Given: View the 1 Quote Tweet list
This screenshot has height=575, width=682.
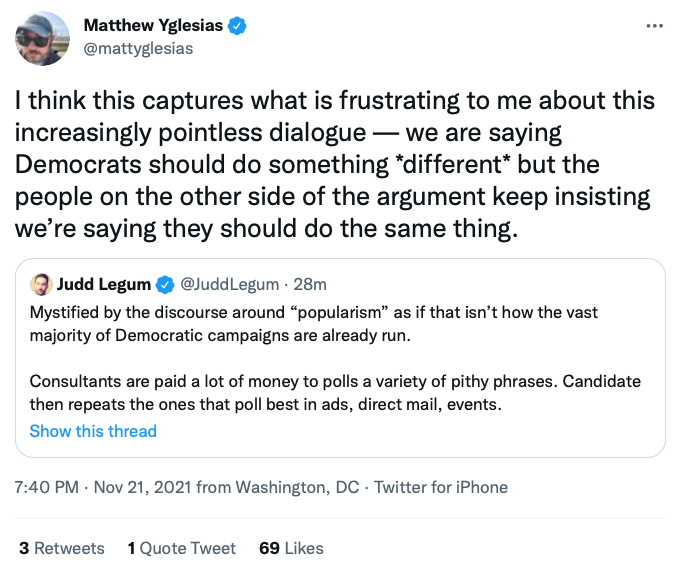Looking at the screenshot, I should 182,548.
